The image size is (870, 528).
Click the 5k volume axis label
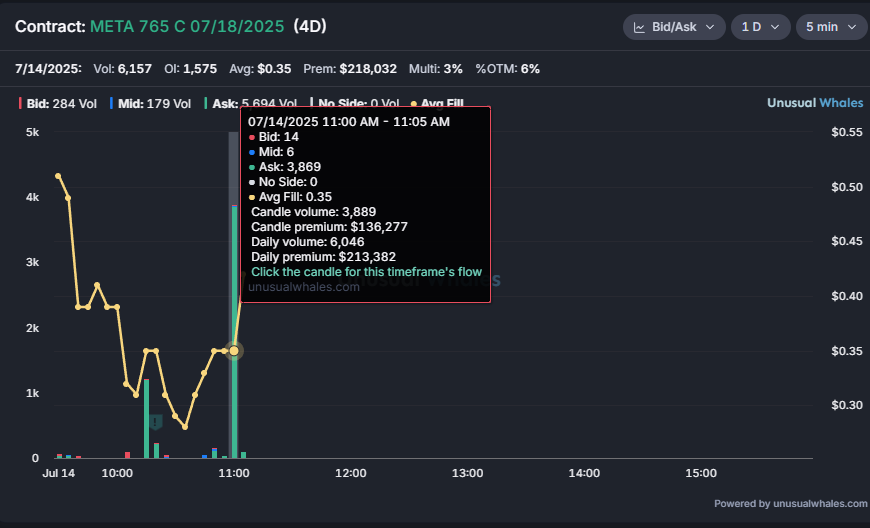pyautogui.click(x=32, y=132)
